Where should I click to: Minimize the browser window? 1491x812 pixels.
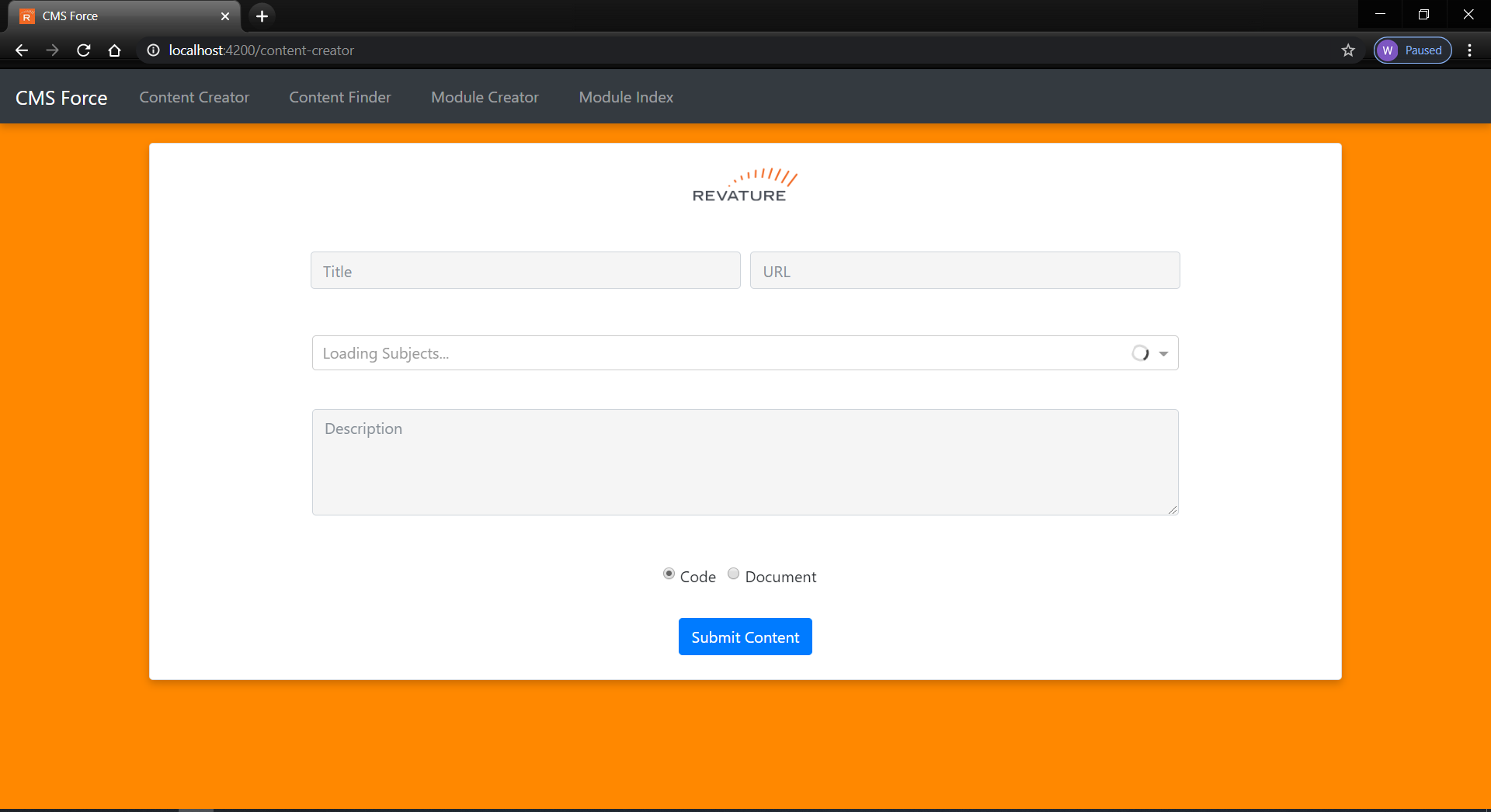pyautogui.click(x=1380, y=14)
